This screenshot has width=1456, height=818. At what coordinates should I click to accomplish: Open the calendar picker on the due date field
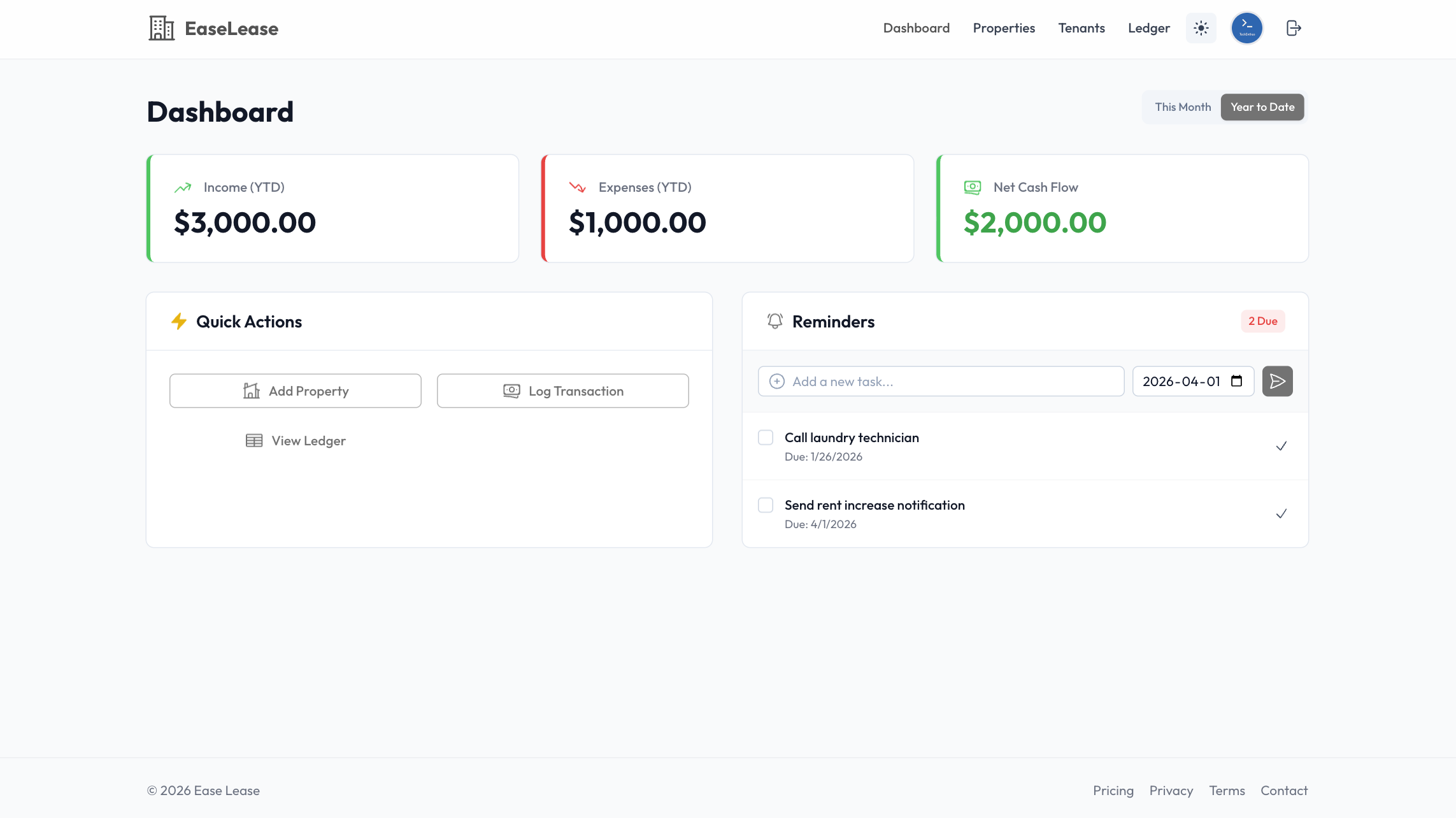[1236, 381]
